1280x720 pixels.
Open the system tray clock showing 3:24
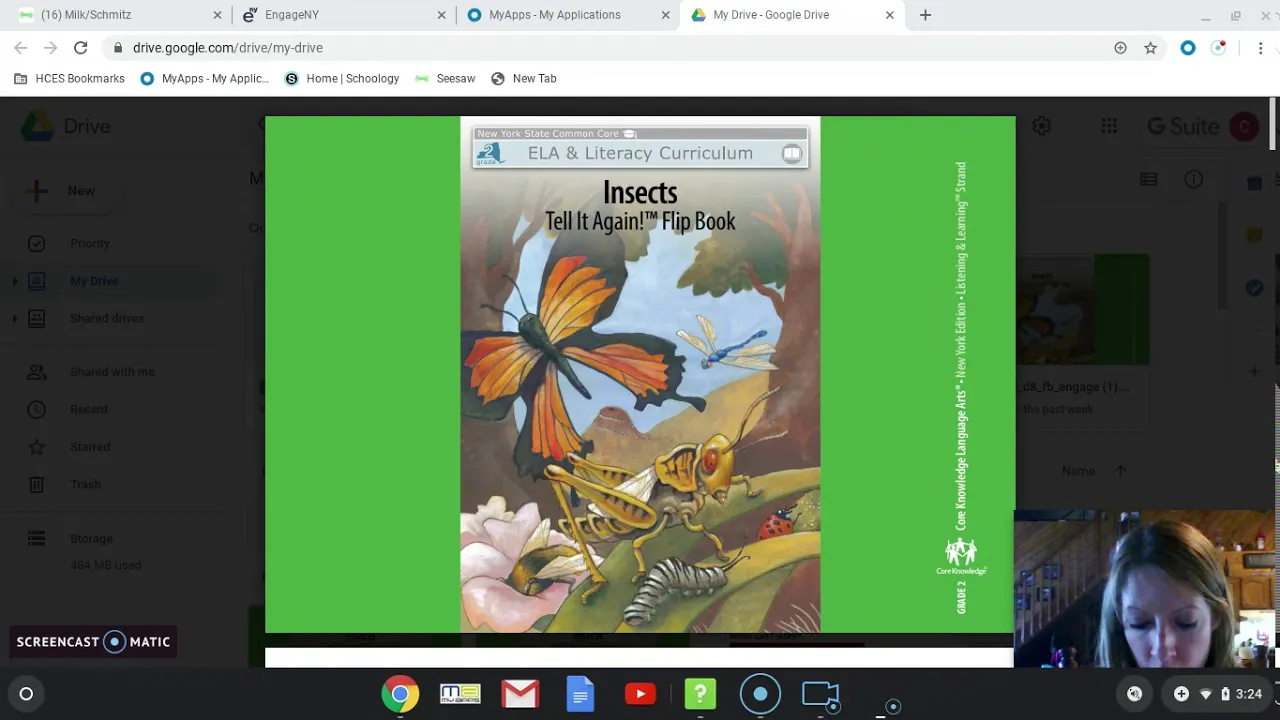click(1248, 694)
